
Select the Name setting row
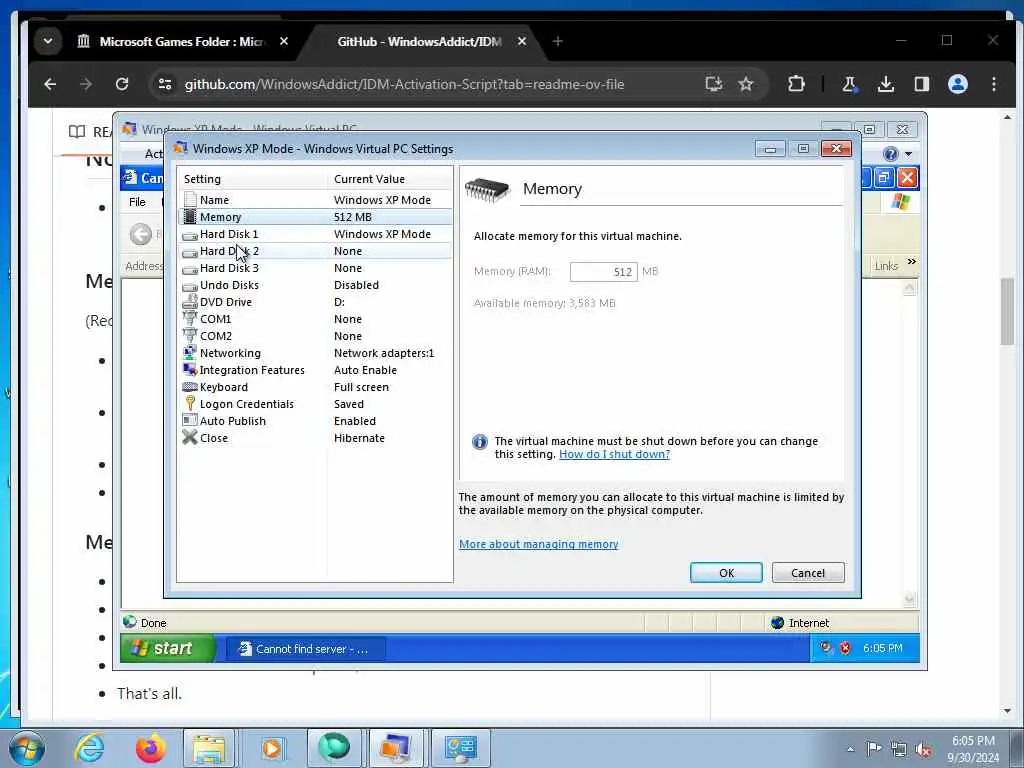(315, 200)
